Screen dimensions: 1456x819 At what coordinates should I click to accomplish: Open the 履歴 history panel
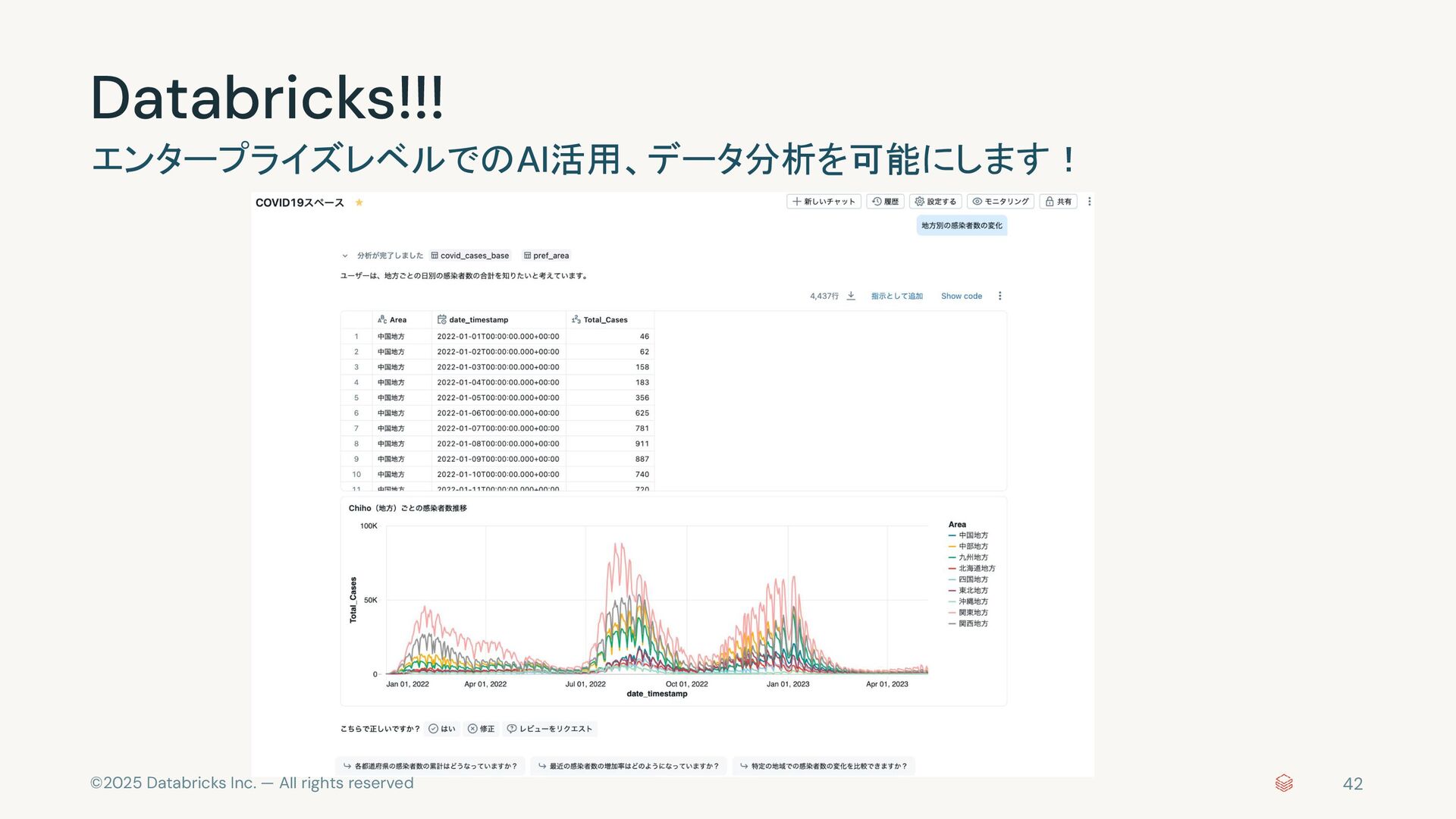coord(885,202)
